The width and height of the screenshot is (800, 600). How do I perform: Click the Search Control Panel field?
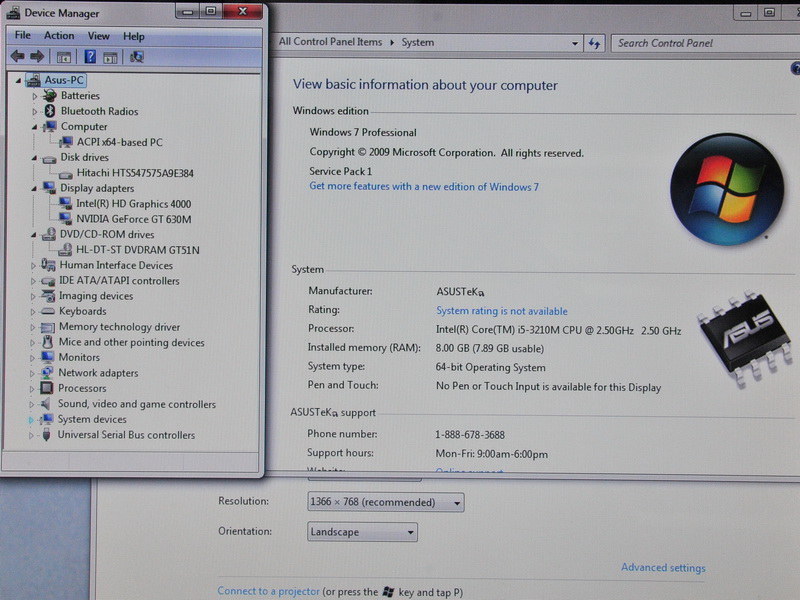click(706, 43)
